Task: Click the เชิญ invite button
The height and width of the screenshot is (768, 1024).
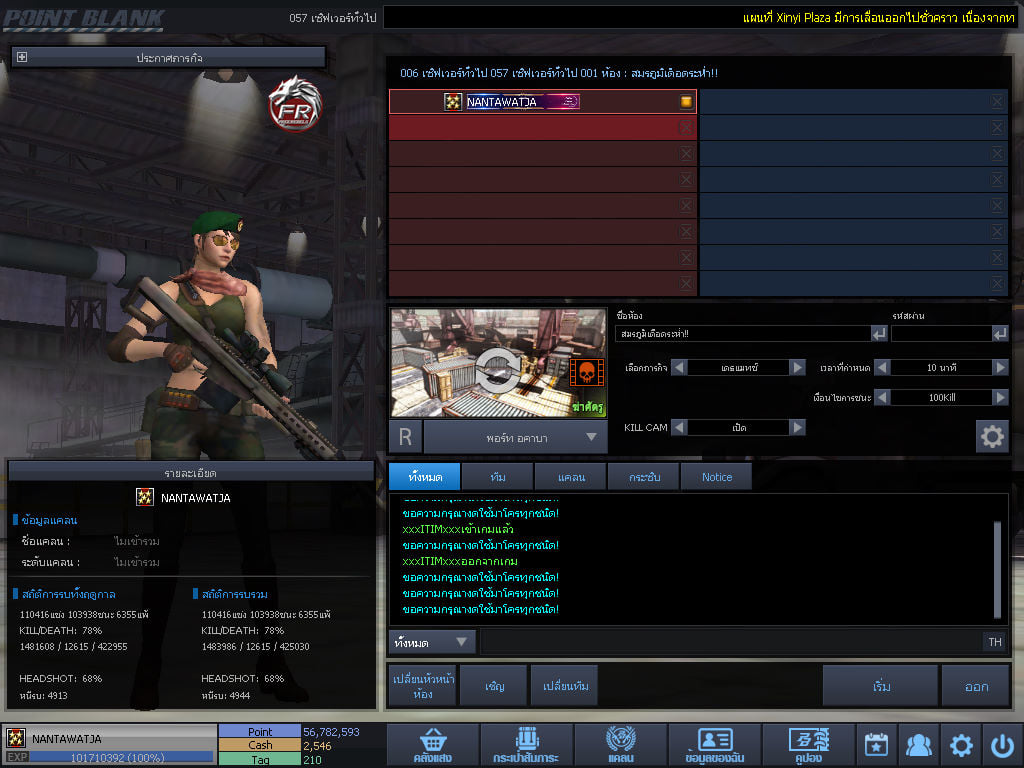Action: (x=494, y=686)
